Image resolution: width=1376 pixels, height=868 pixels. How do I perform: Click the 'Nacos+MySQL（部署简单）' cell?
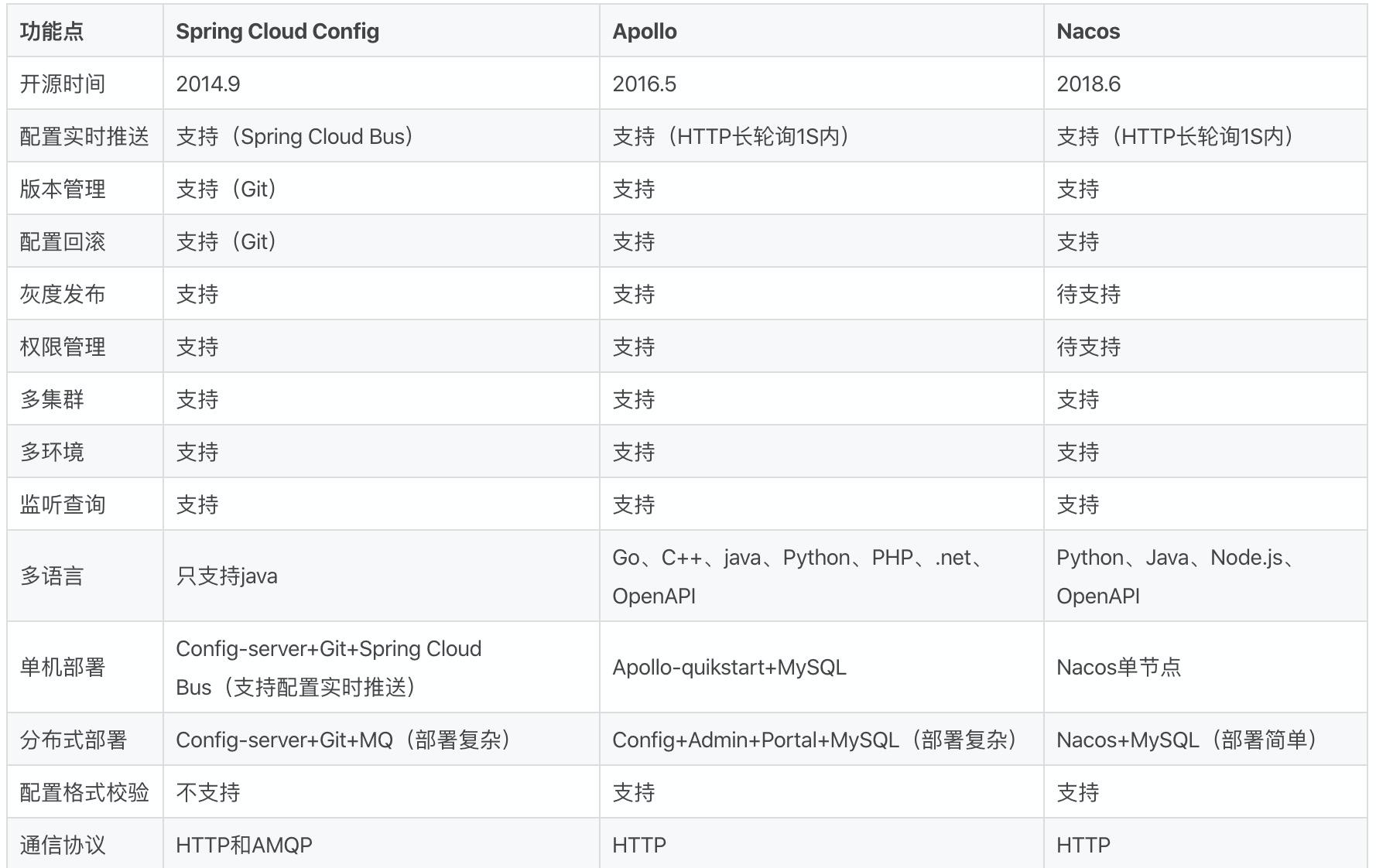[1206, 740]
